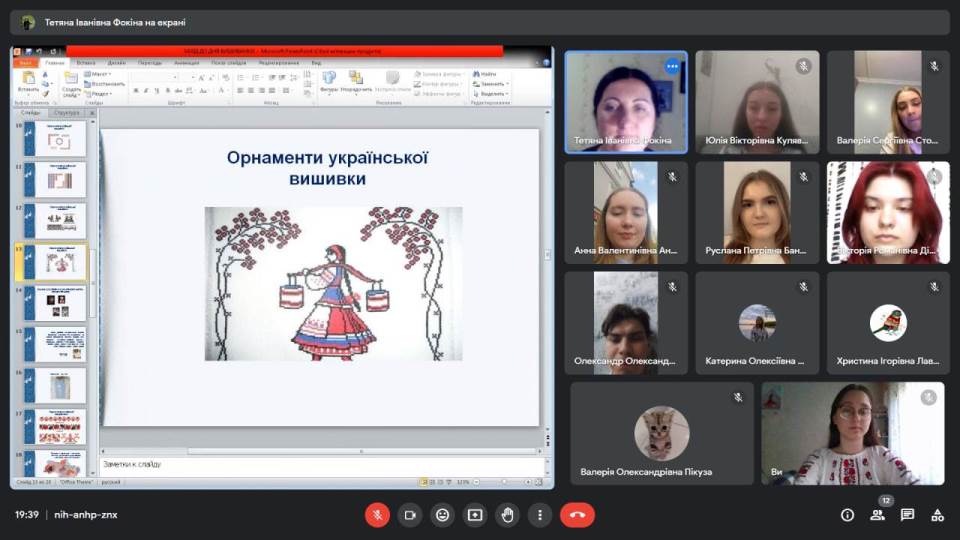Leave the call with the red hang-up button
The width and height of the screenshot is (960, 540).
(577, 515)
